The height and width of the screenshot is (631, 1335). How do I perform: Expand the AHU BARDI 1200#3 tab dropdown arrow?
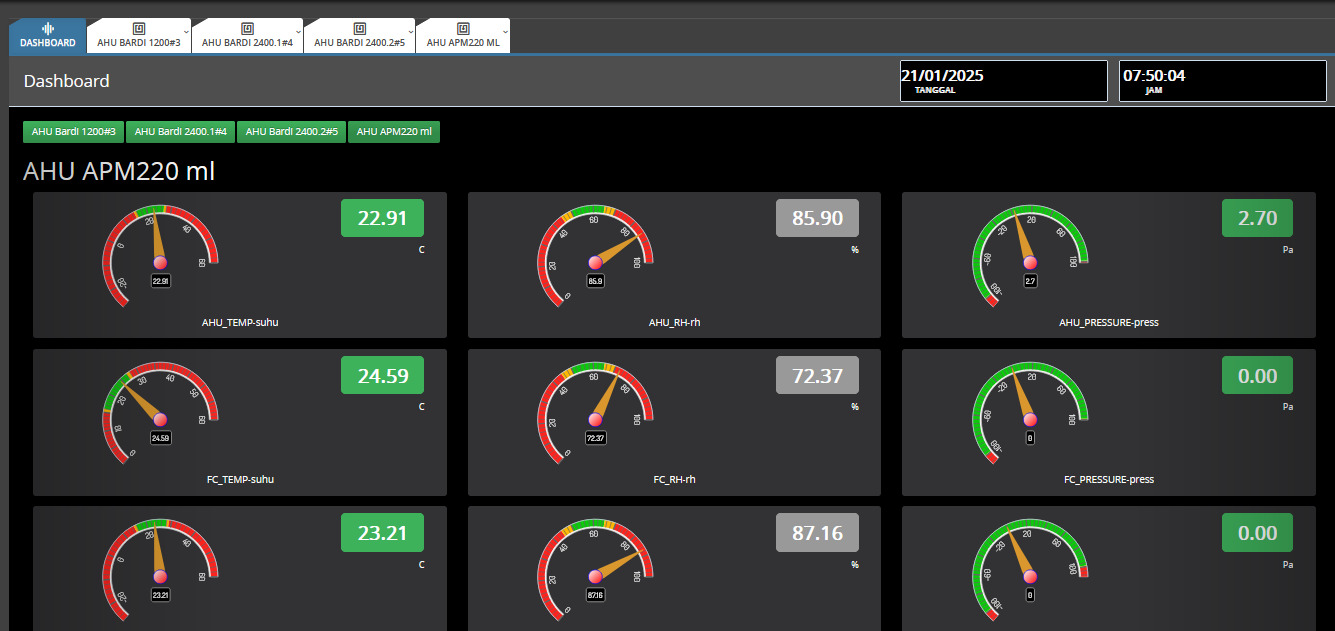pyautogui.click(x=187, y=32)
